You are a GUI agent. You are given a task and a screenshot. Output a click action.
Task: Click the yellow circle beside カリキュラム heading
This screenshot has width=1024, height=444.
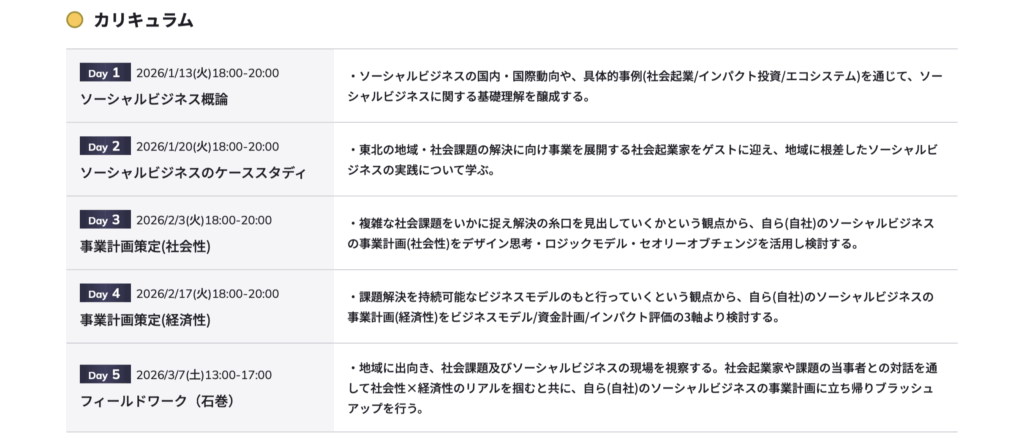(x=74, y=20)
